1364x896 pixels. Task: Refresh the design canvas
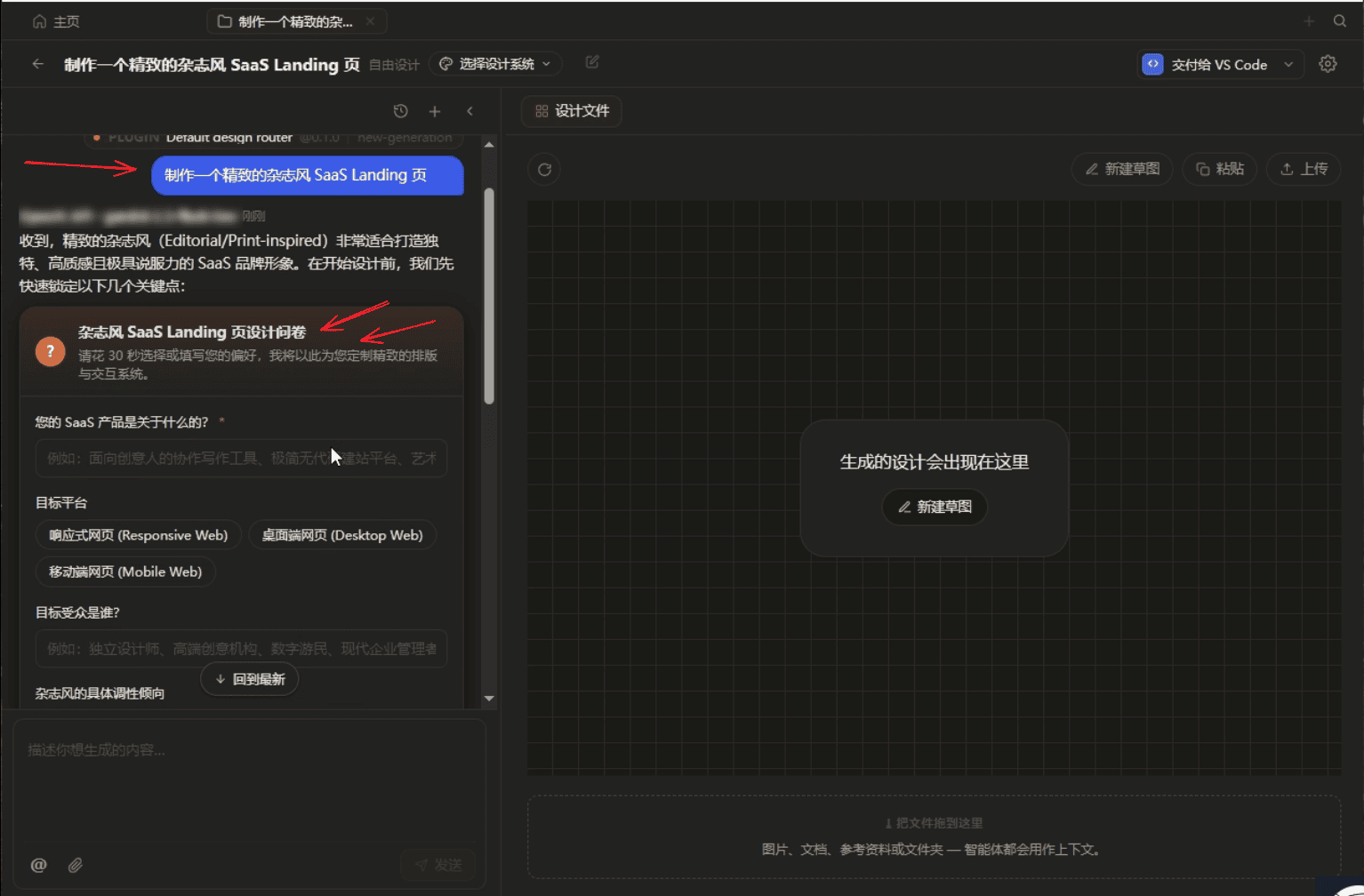click(544, 169)
